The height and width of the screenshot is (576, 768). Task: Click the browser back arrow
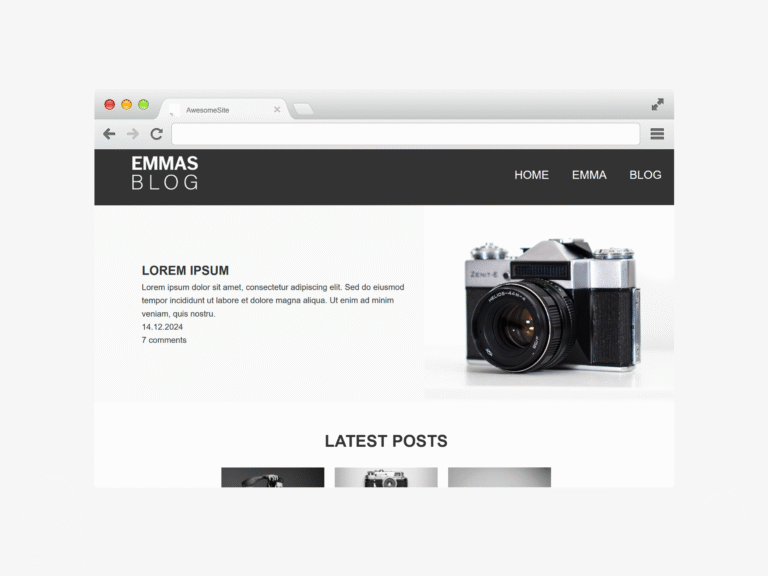[109, 134]
